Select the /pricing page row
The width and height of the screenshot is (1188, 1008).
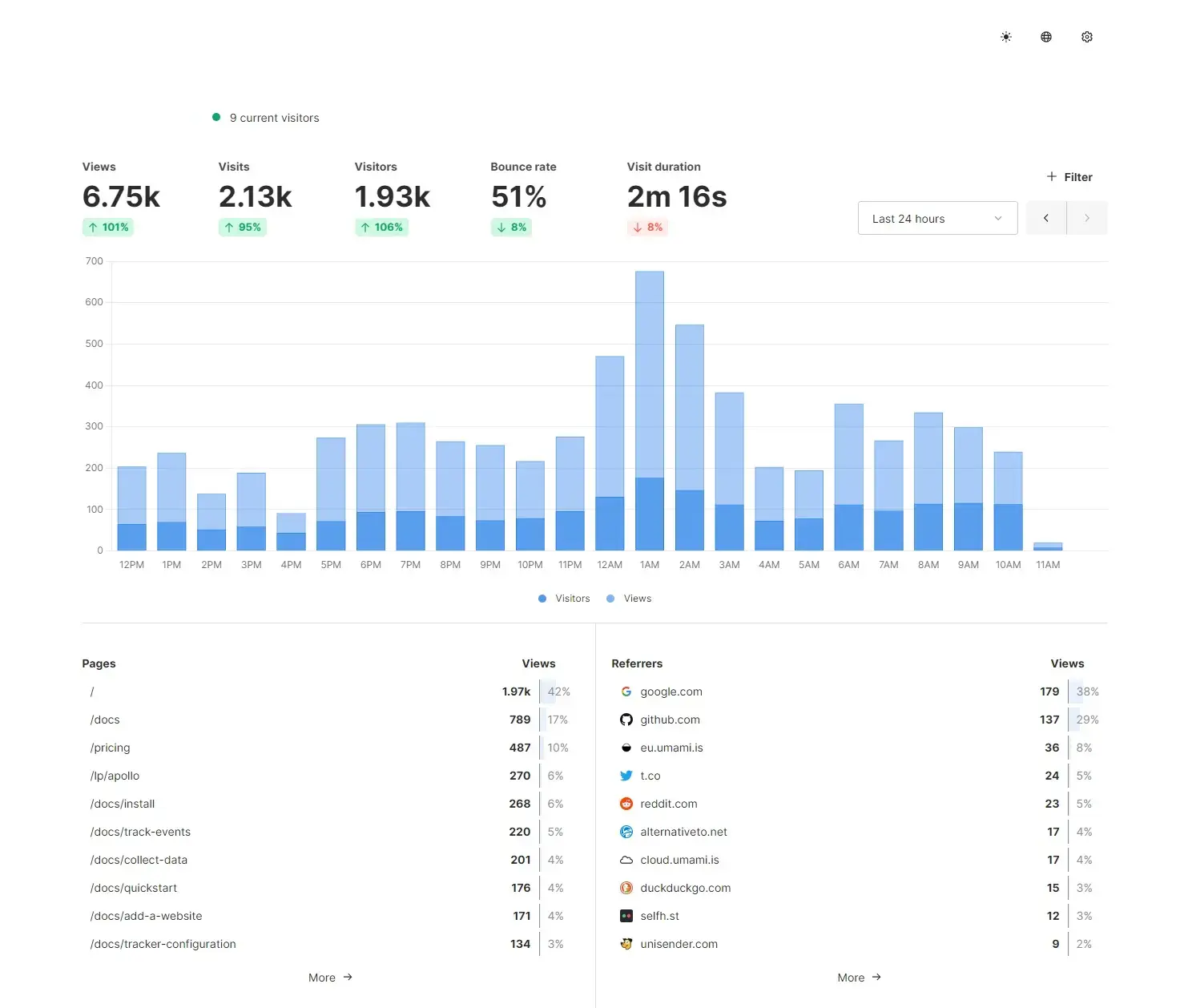pos(111,748)
